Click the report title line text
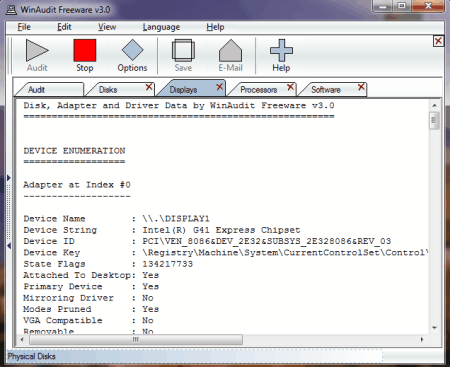The width and height of the screenshot is (450, 367). tap(179, 106)
